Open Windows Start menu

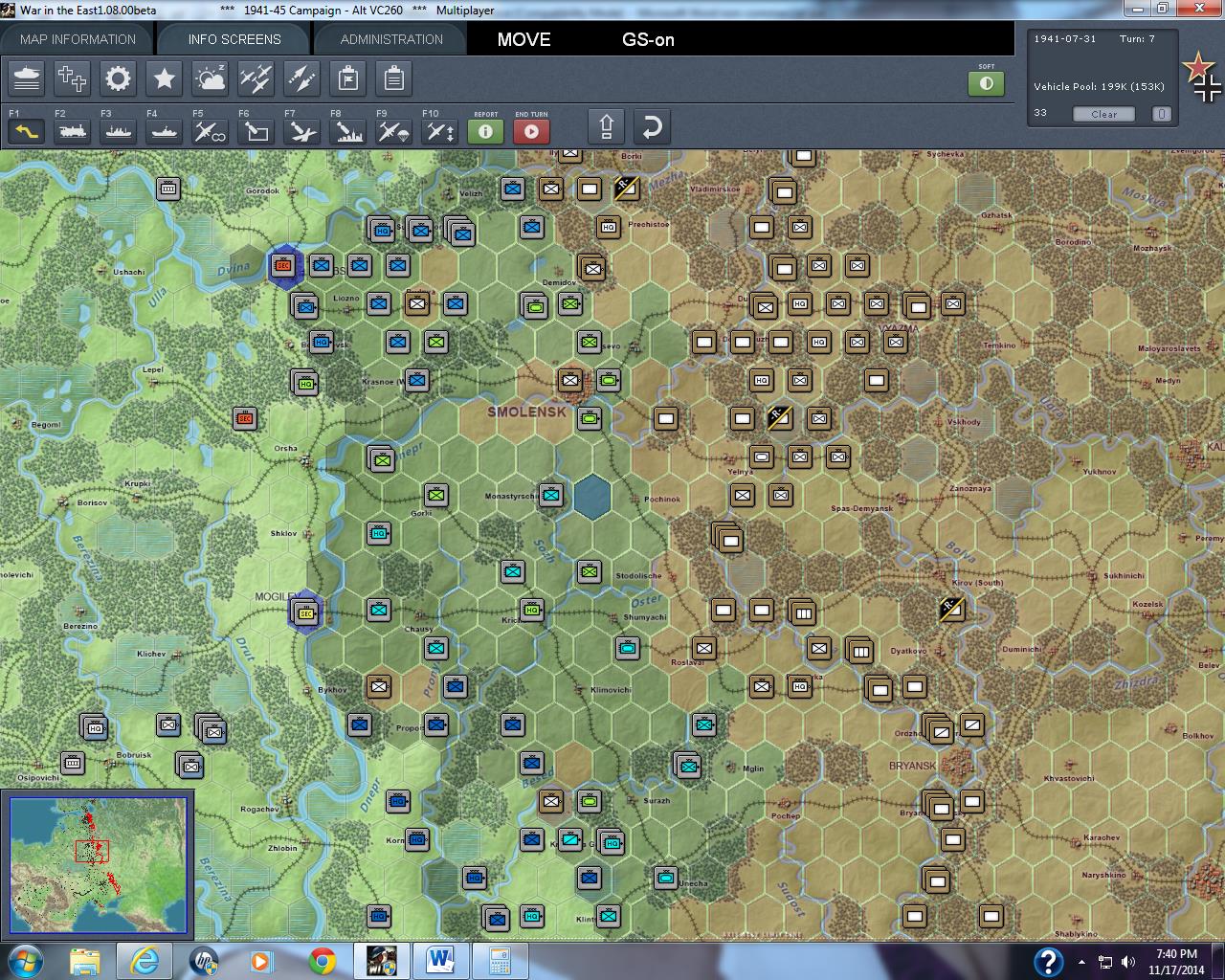(25, 961)
